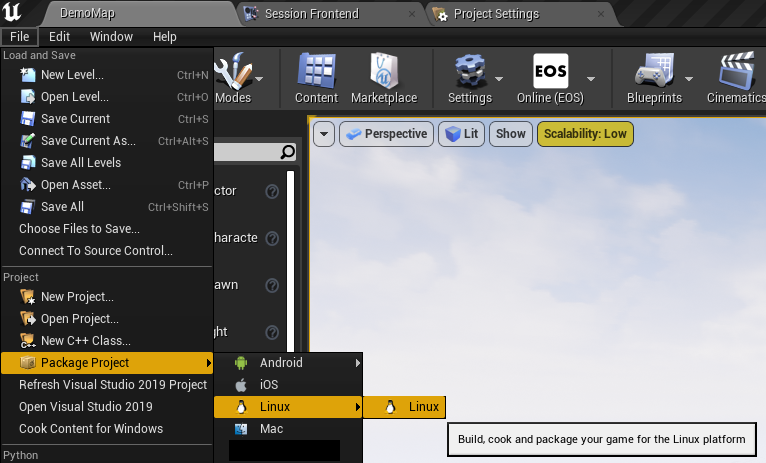Viewport: 766px width, 463px height.
Task: Open the viewport options dropdown arrow
Action: 324,134
